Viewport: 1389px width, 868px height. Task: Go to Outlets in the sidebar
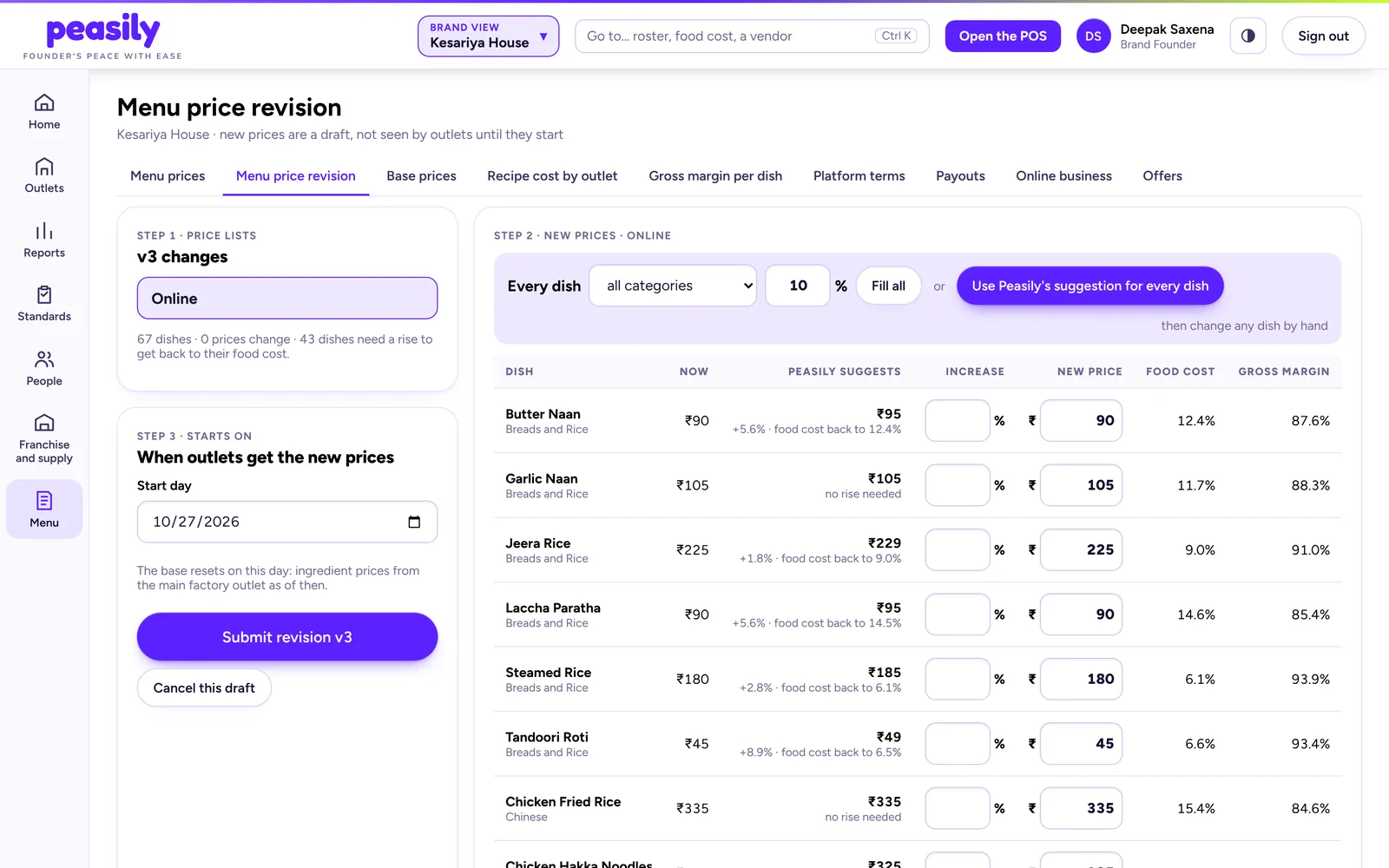pyautogui.click(x=44, y=175)
